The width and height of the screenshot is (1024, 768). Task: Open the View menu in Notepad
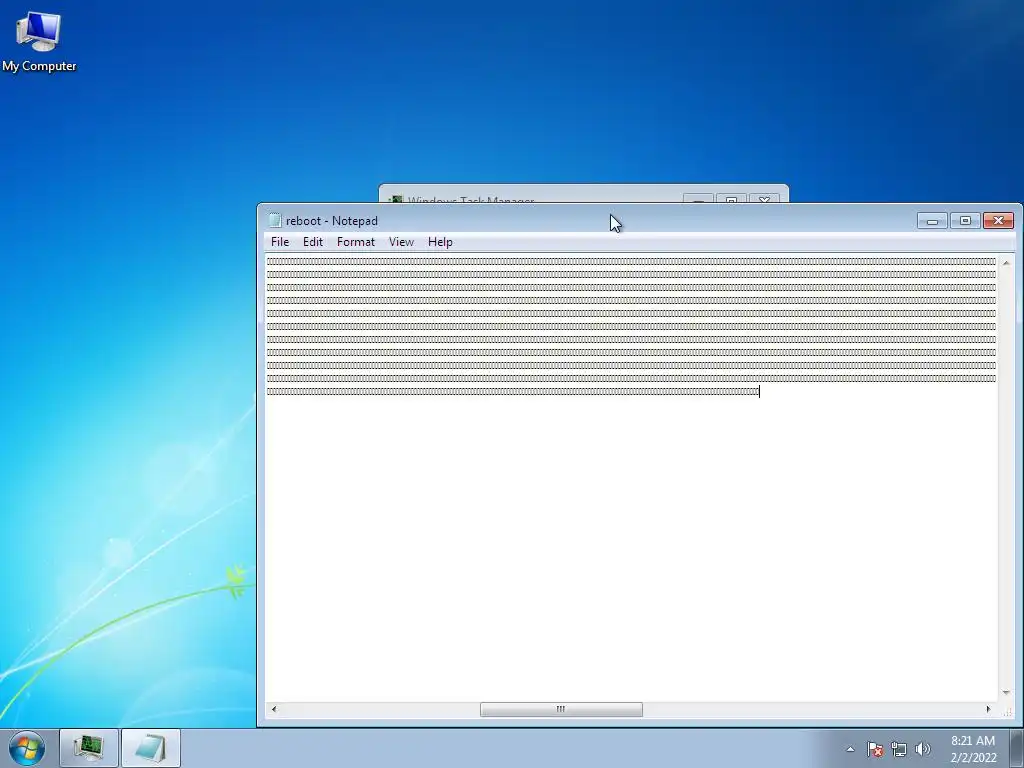tap(401, 242)
